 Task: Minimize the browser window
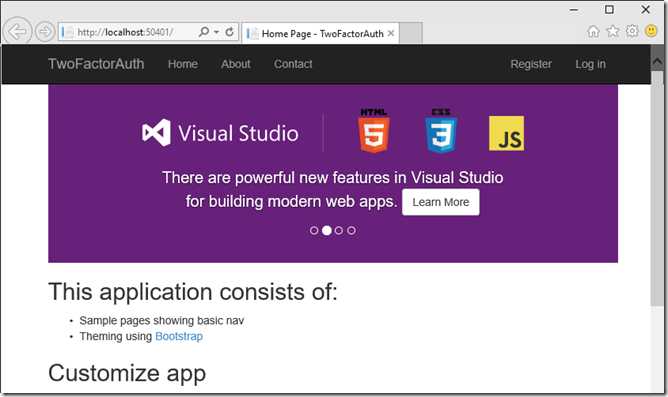pos(574,9)
